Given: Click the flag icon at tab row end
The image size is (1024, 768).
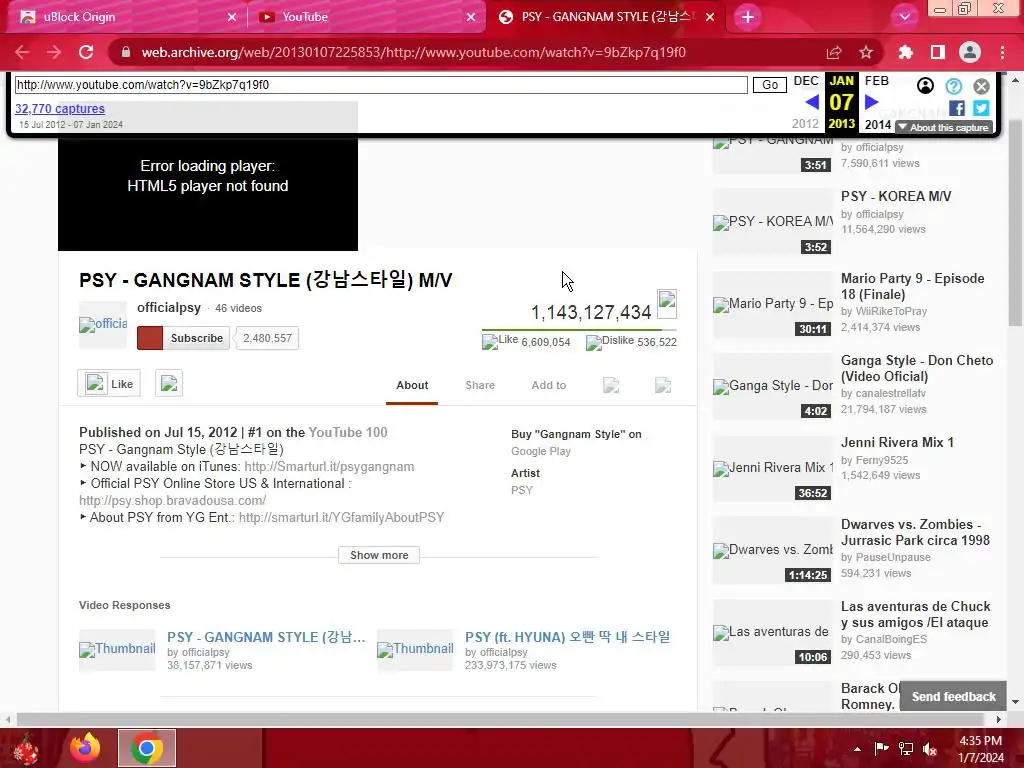Looking at the screenshot, I should [x=663, y=385].
